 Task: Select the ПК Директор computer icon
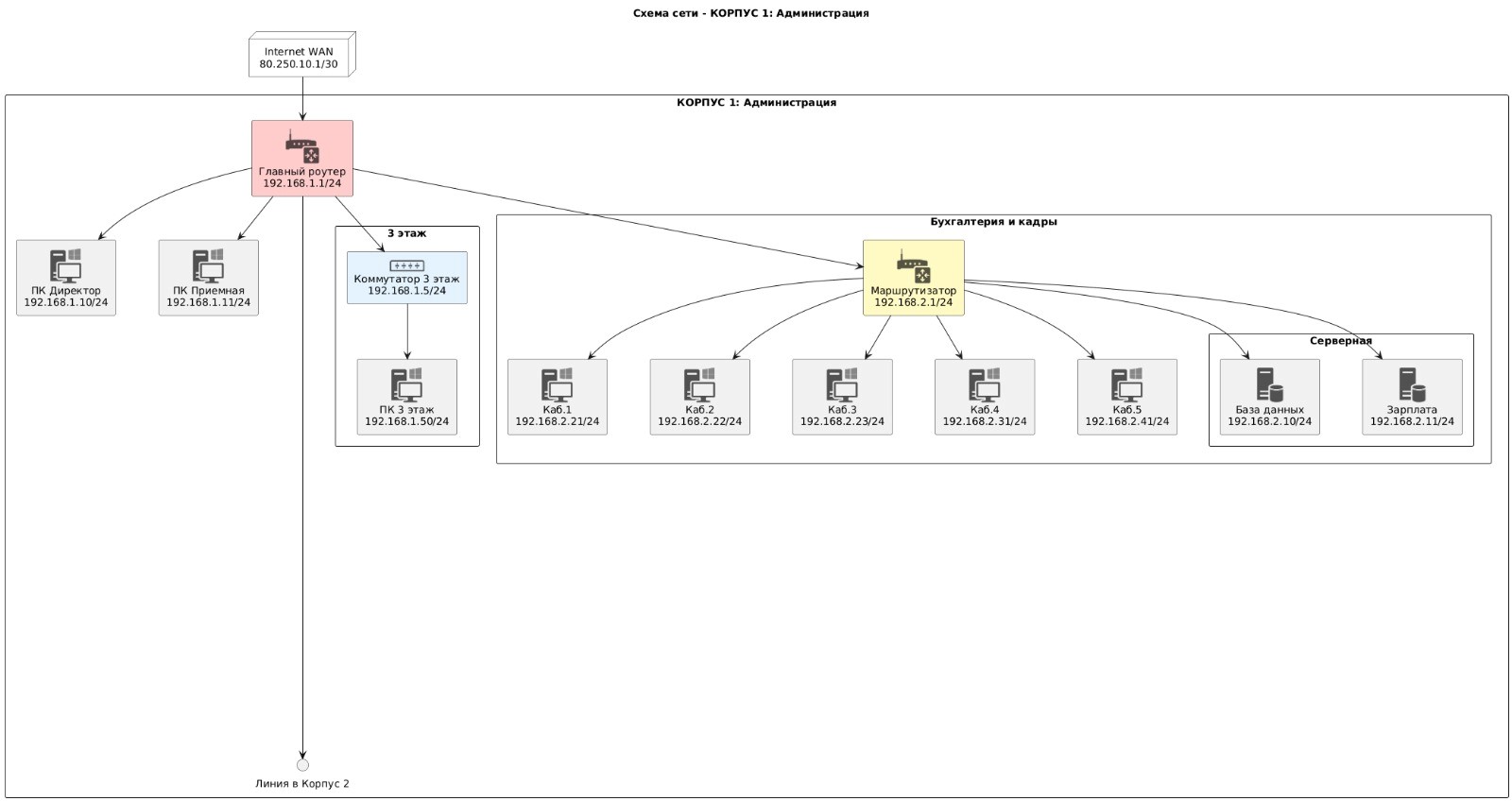pyautogui.click(x=66, y=265)
